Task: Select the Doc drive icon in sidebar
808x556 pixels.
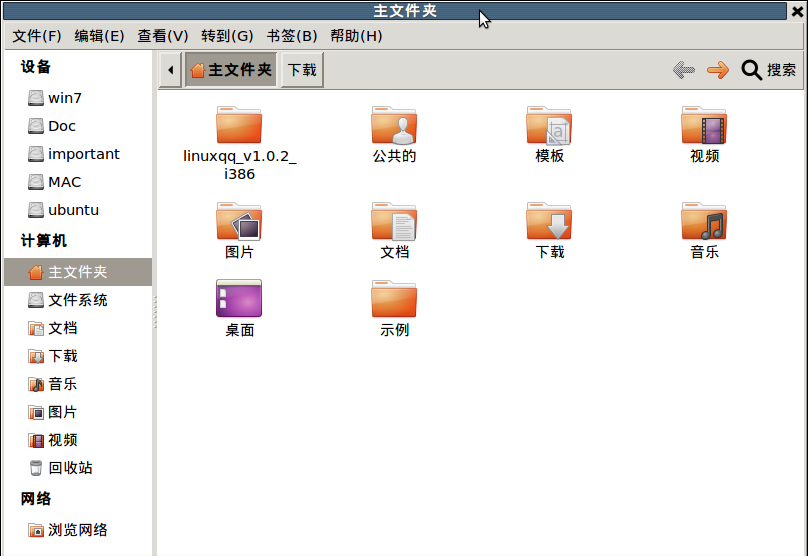Action: click(36, 126)
